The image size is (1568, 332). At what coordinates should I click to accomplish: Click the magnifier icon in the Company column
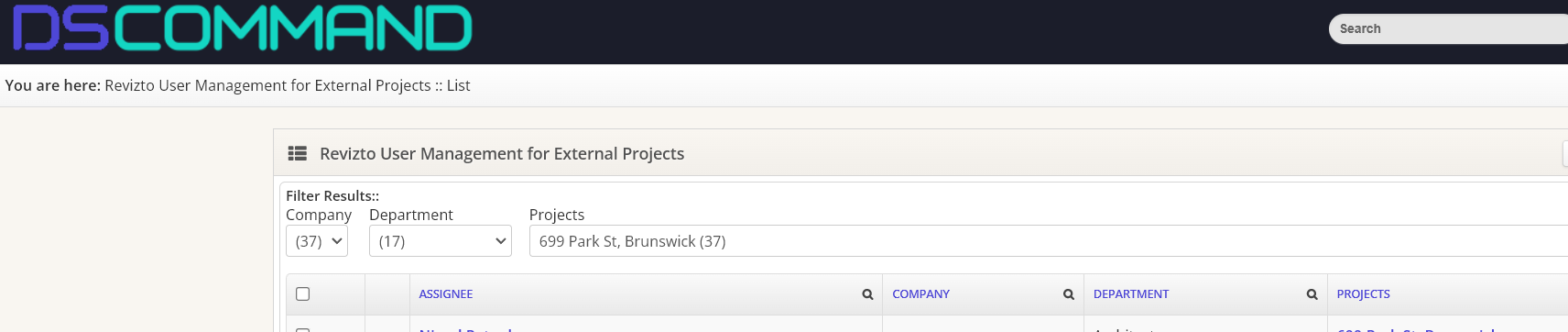(x=1068, y=294)
